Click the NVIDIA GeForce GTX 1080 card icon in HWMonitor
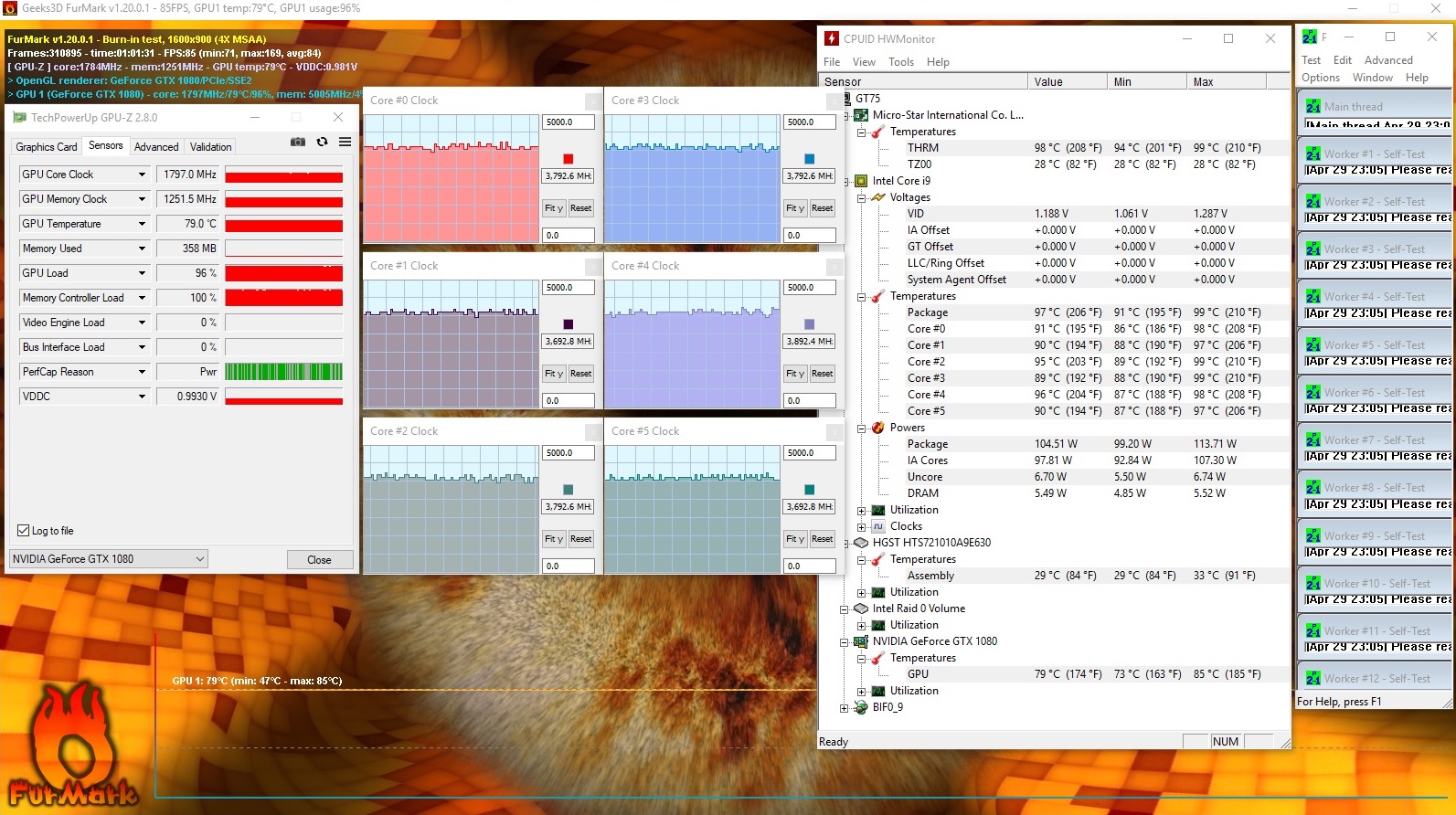Viewport: 1456px width, 815px height. click(x=861, y=641)
